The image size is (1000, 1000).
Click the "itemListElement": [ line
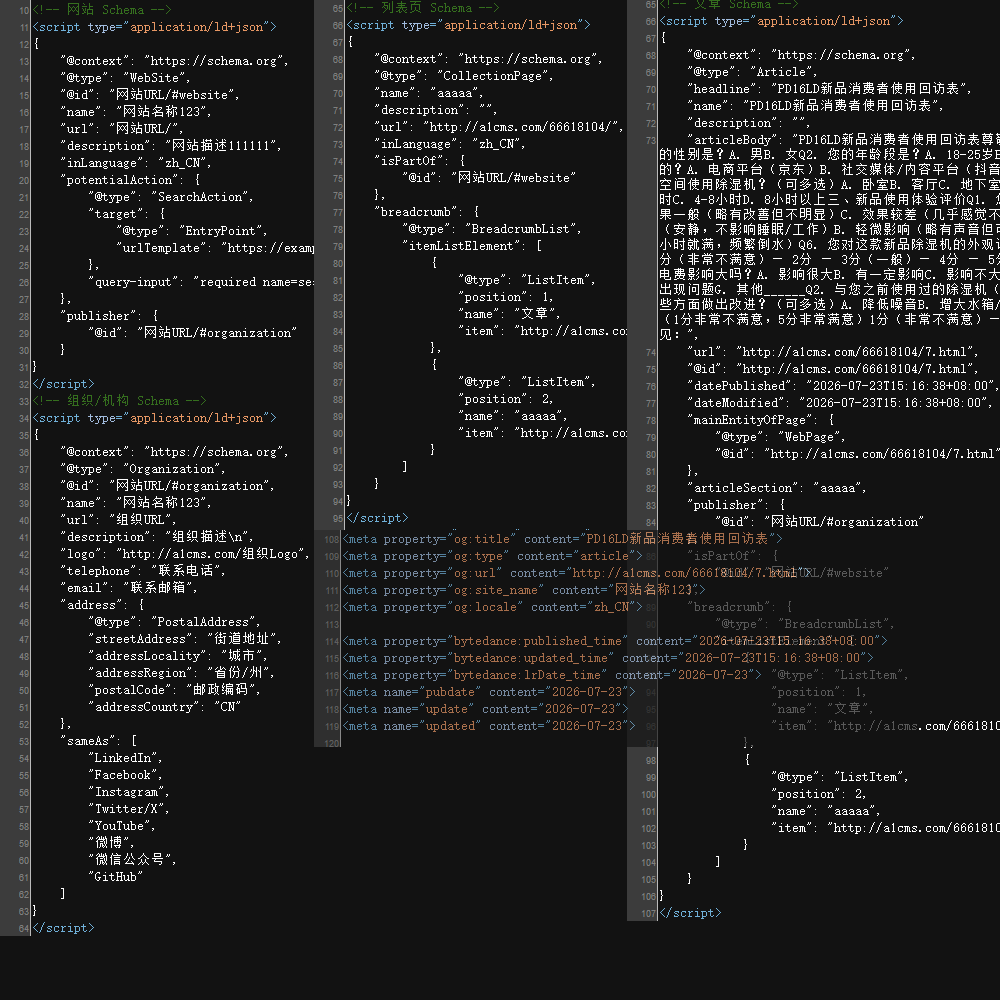point(472,246)
